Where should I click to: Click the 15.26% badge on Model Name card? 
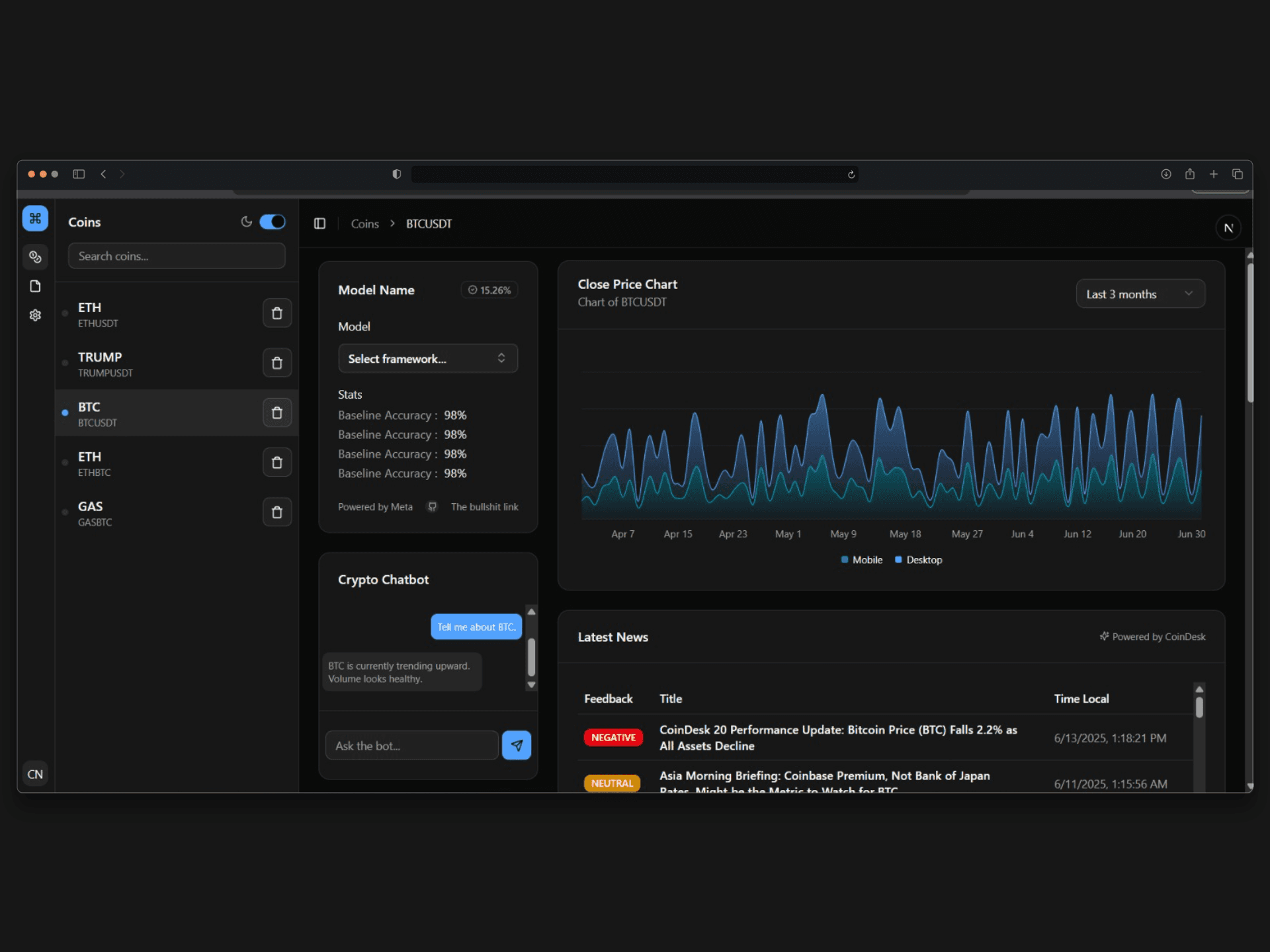[489, 290]
